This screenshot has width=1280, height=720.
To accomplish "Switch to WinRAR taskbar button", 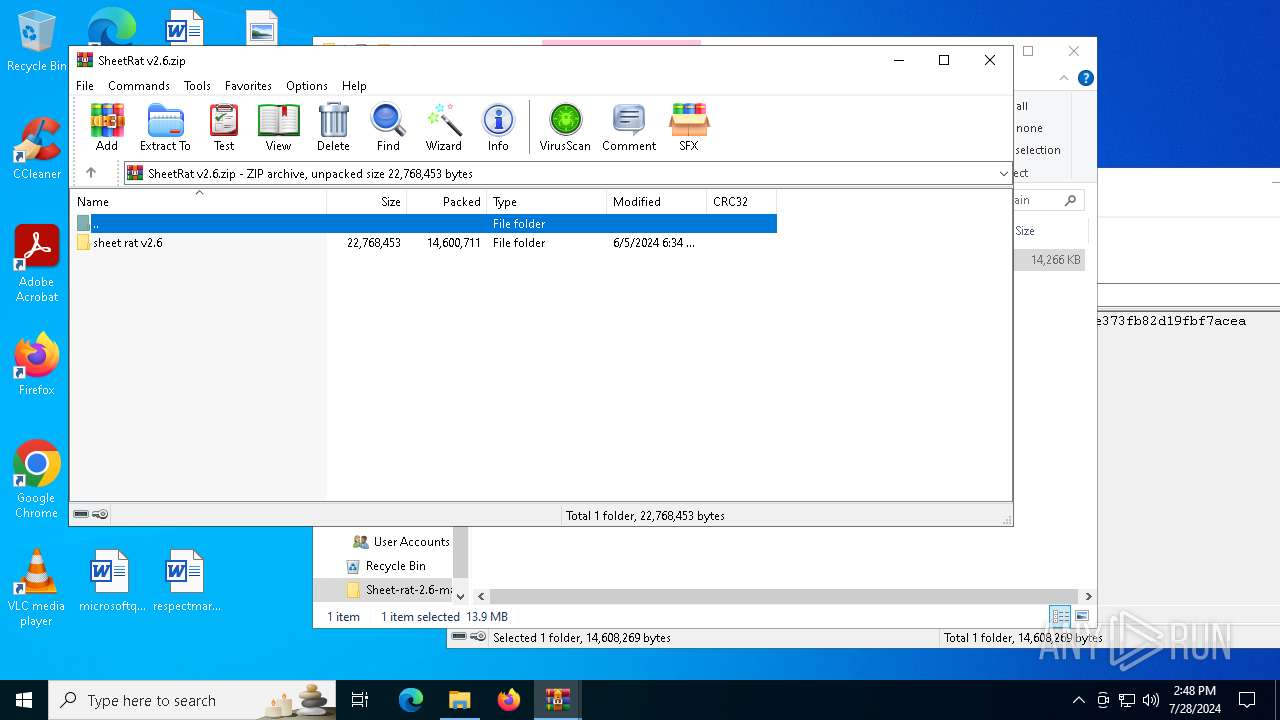I will (x=557, y=700).
